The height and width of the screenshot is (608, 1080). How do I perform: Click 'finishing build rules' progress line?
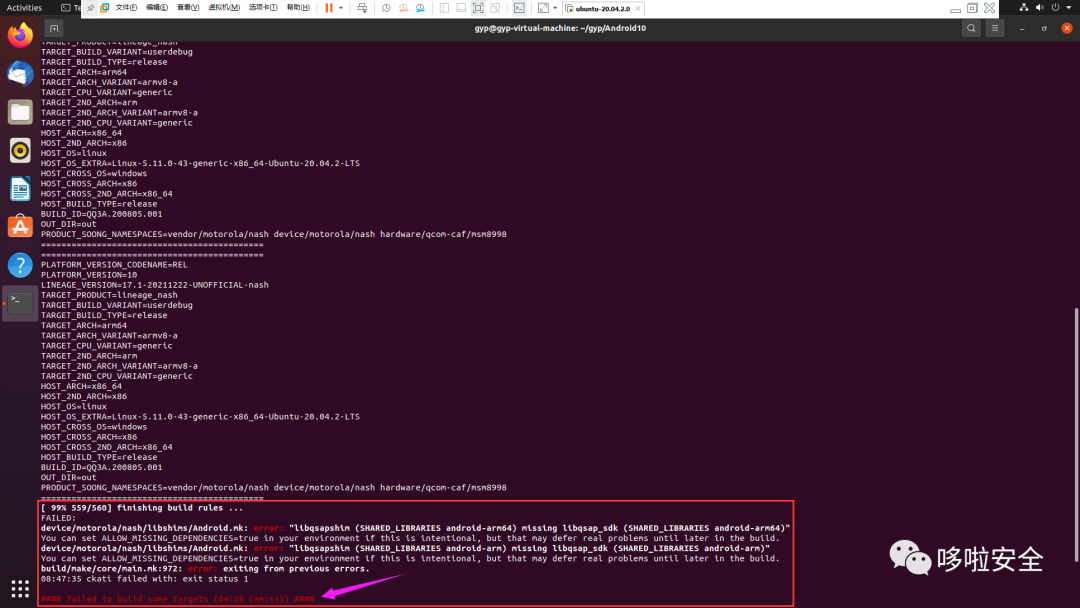(142, 508)
